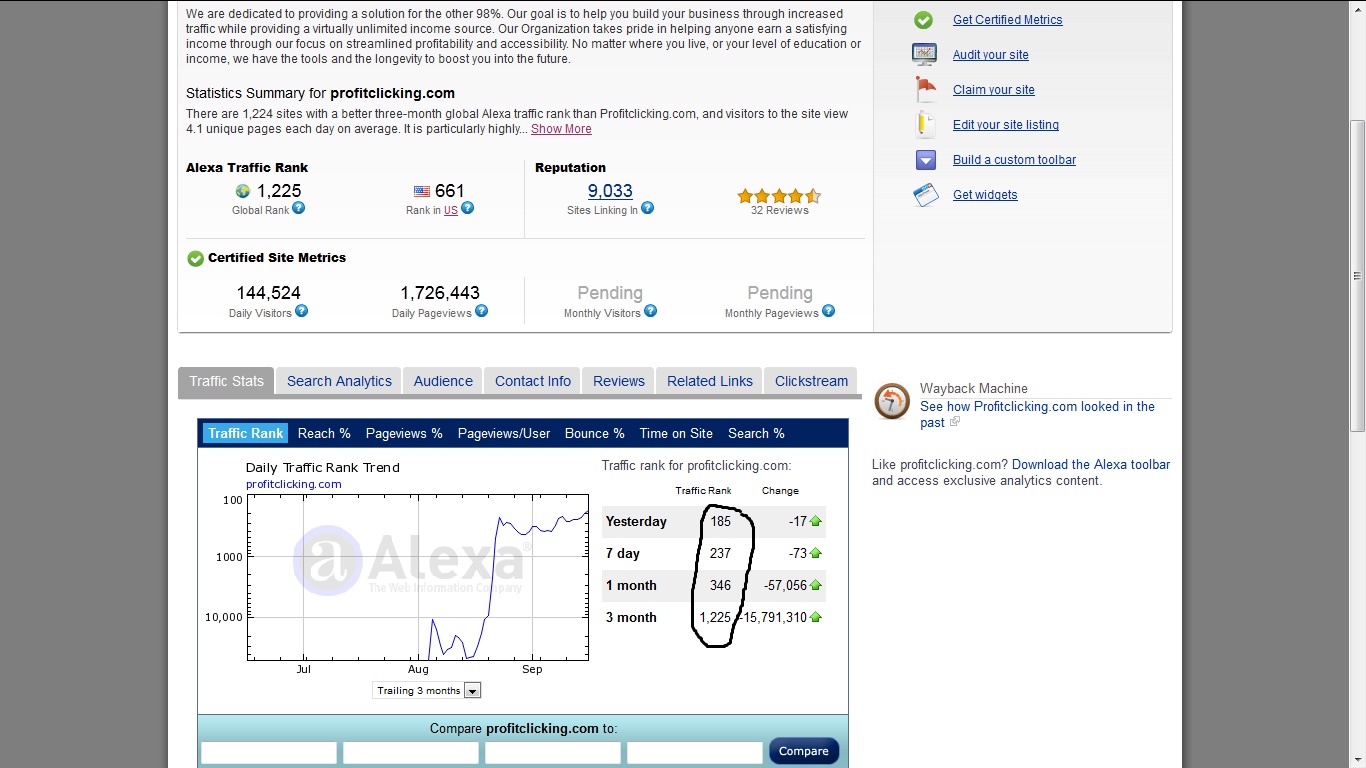Click help icon next to Global Rank

[298, 208]
